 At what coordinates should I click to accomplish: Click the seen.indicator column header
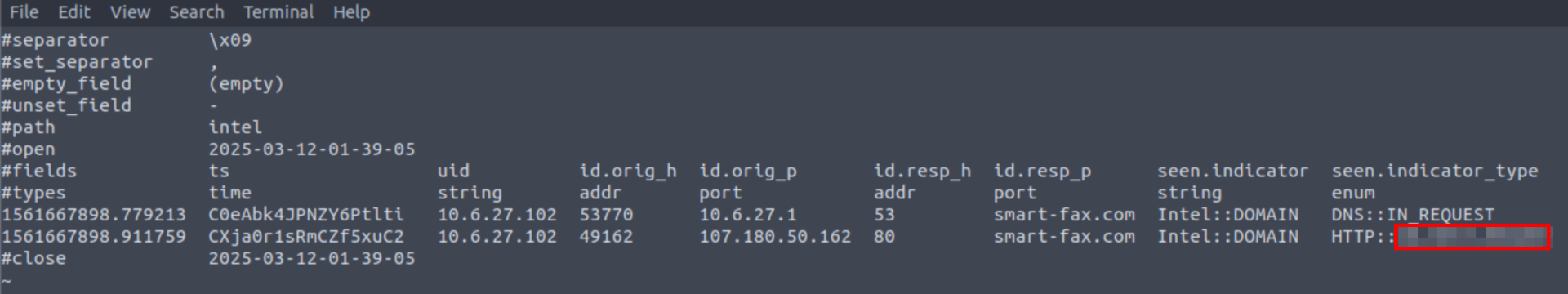point(1232,171)
